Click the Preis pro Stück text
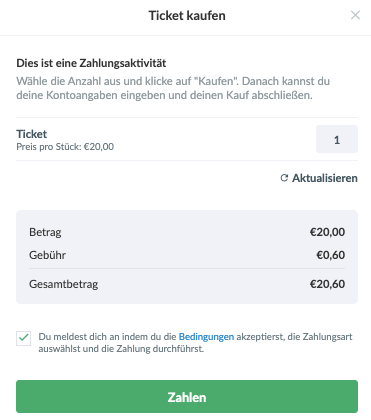This screenshot has height=420, width=371. tap(65, 147)
